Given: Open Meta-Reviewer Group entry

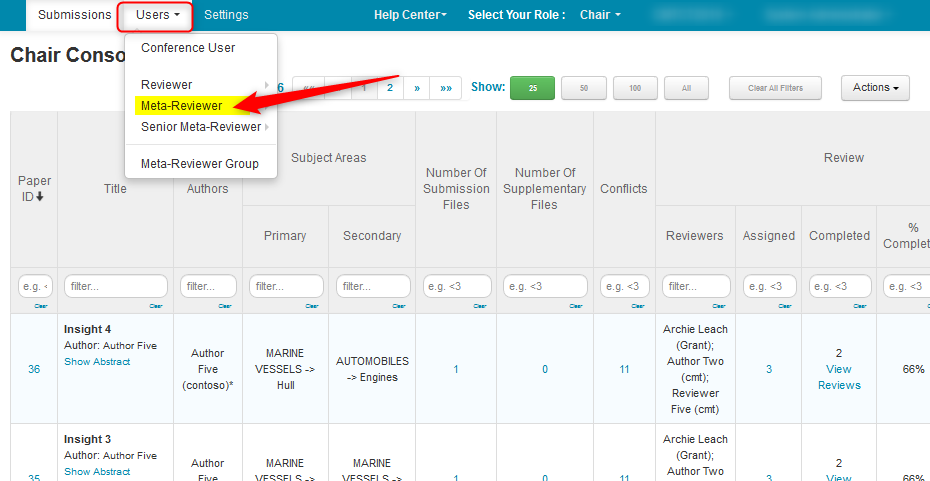Looking at the screenshot, I should tap(200, 164).
